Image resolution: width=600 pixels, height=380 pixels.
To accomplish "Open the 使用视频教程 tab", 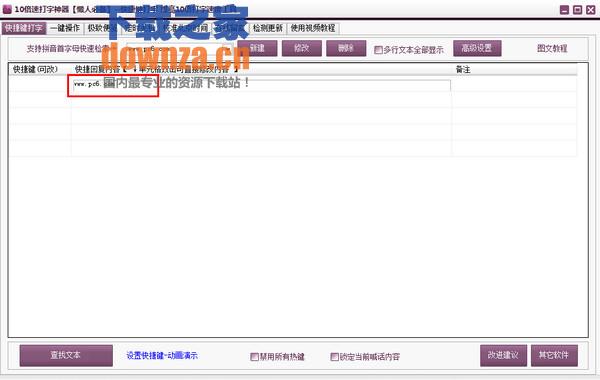I will click(x=313, y=28).
